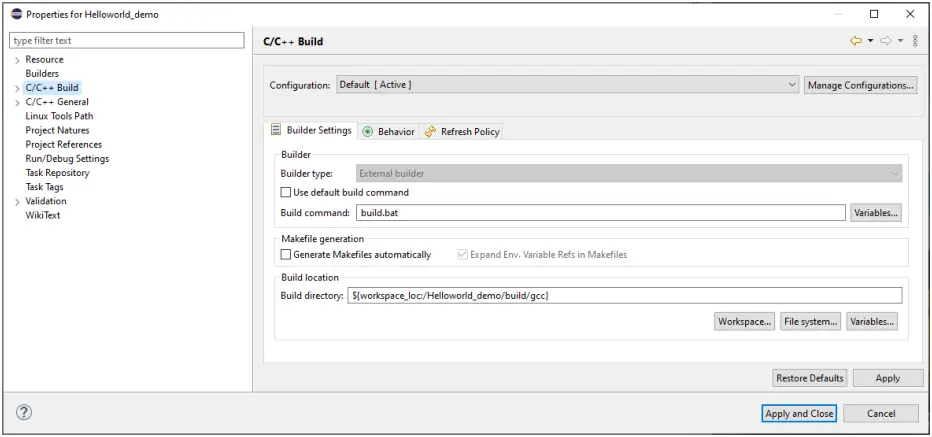Enable Generate Makefiles automatically checkbox

tap(286, 254)
